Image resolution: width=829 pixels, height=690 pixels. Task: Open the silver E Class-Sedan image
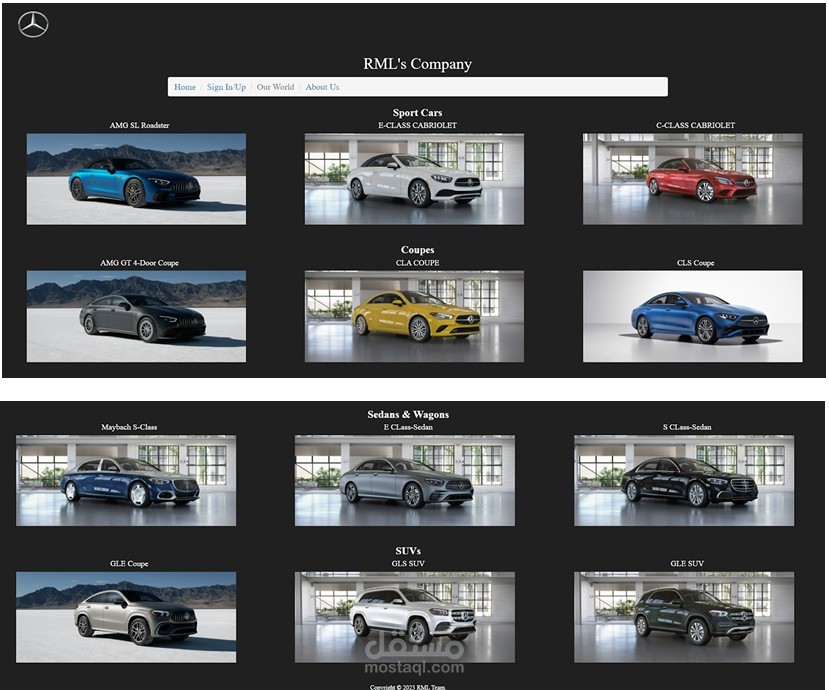point(405,481)
